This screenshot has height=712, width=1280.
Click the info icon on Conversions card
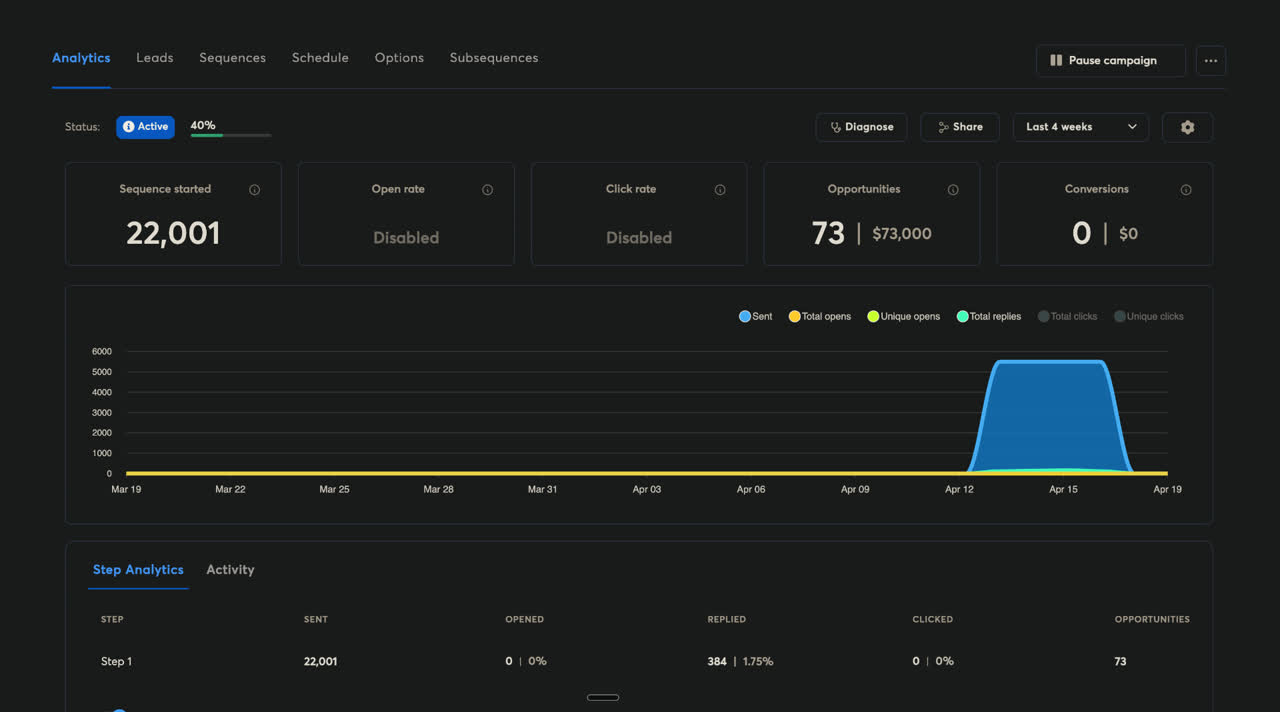(1186, 189)
